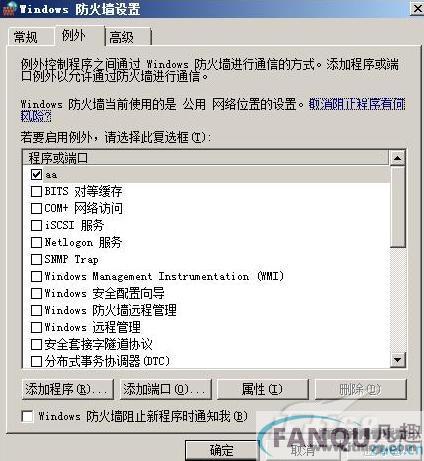Screen dimensions: 424x461
Task: Enable the Netlogon 服务 exception
Action: click(36, 242)
